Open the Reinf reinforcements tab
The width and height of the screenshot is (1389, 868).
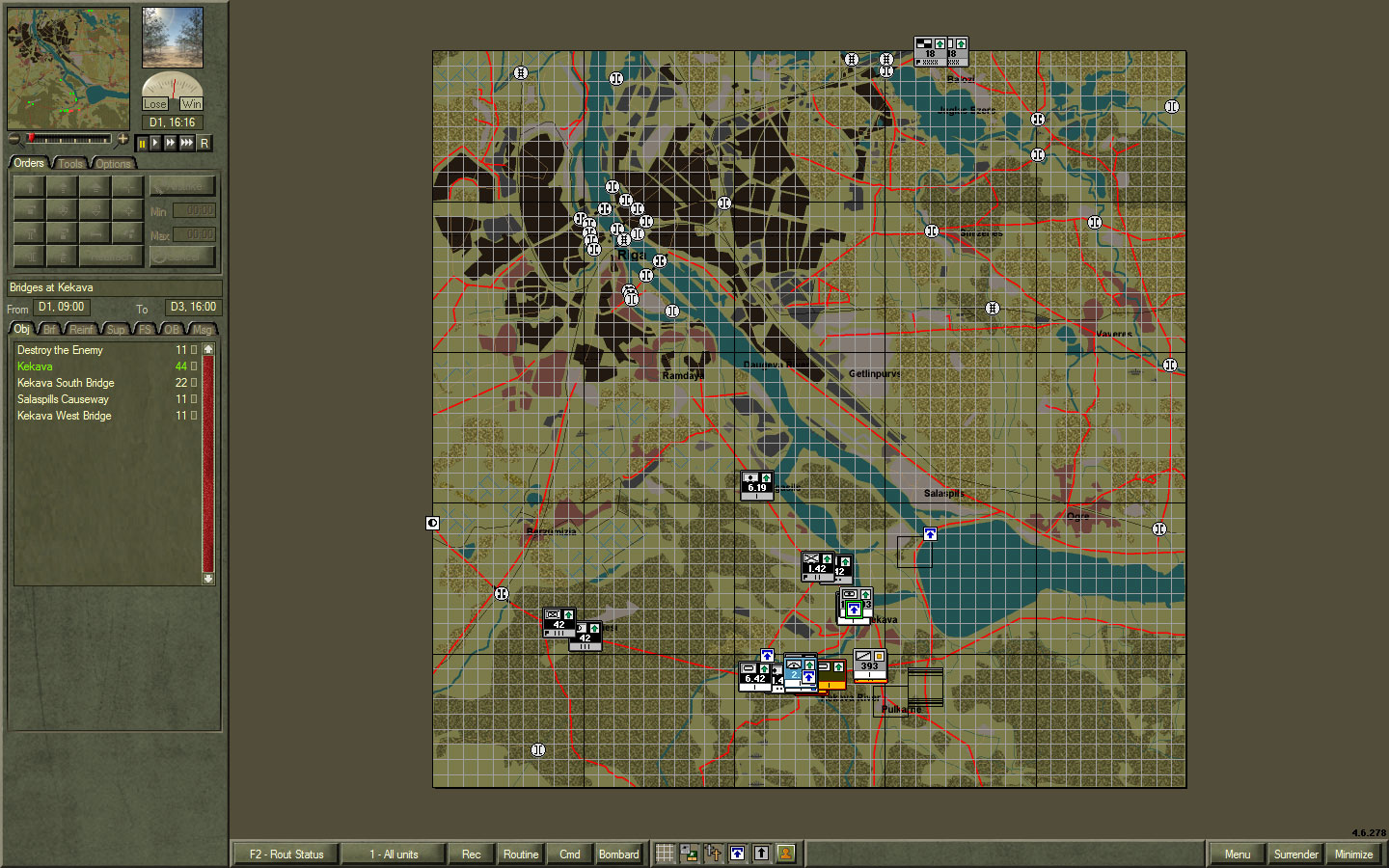coord(82,329)
